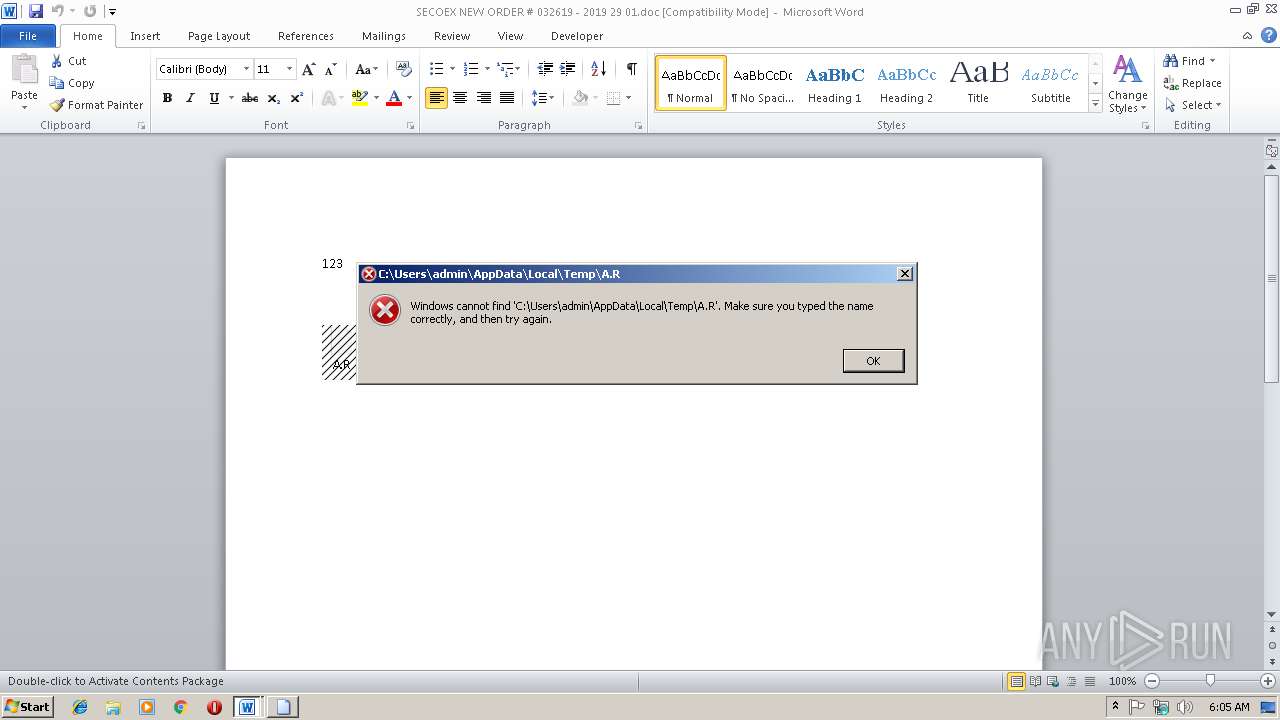
Task: Click the Clear Formatting icon
Action: pos(404,69)
